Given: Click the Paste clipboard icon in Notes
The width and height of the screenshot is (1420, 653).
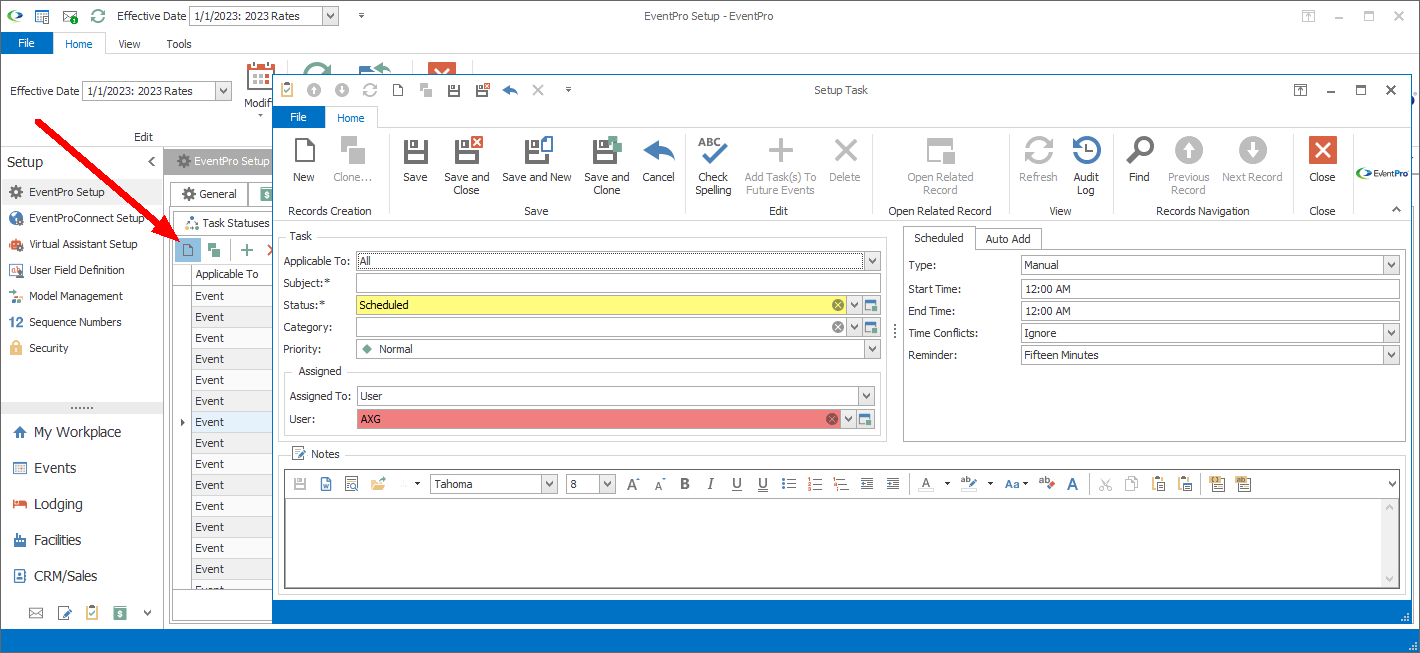Looking at the screenshot, I should point(1158,484).
